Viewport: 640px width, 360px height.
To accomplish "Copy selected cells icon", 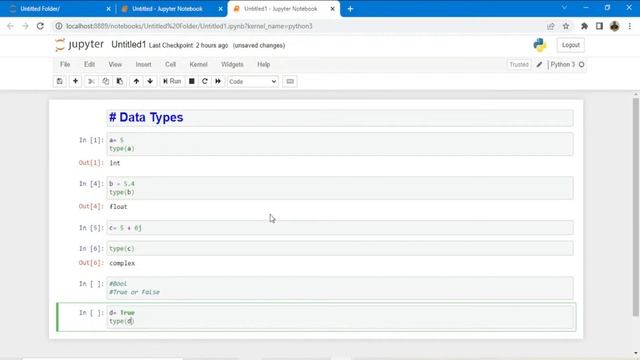I will click(x=106, y=81).
